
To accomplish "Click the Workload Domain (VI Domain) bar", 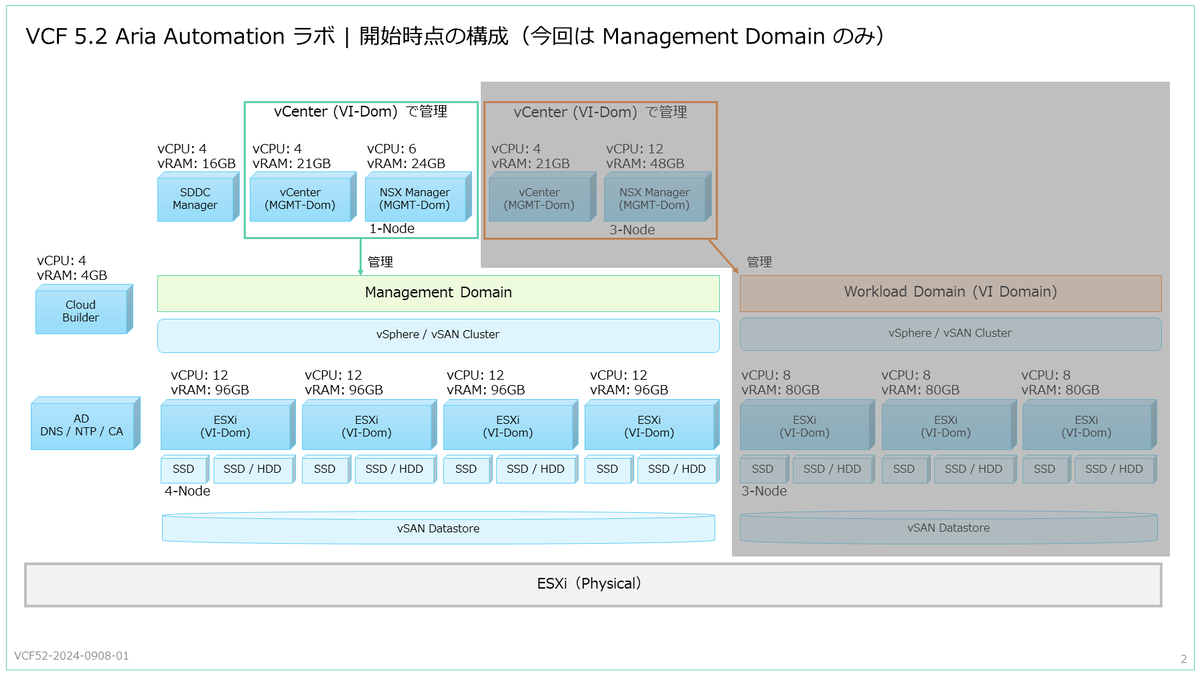I will (x=950, y=293).
